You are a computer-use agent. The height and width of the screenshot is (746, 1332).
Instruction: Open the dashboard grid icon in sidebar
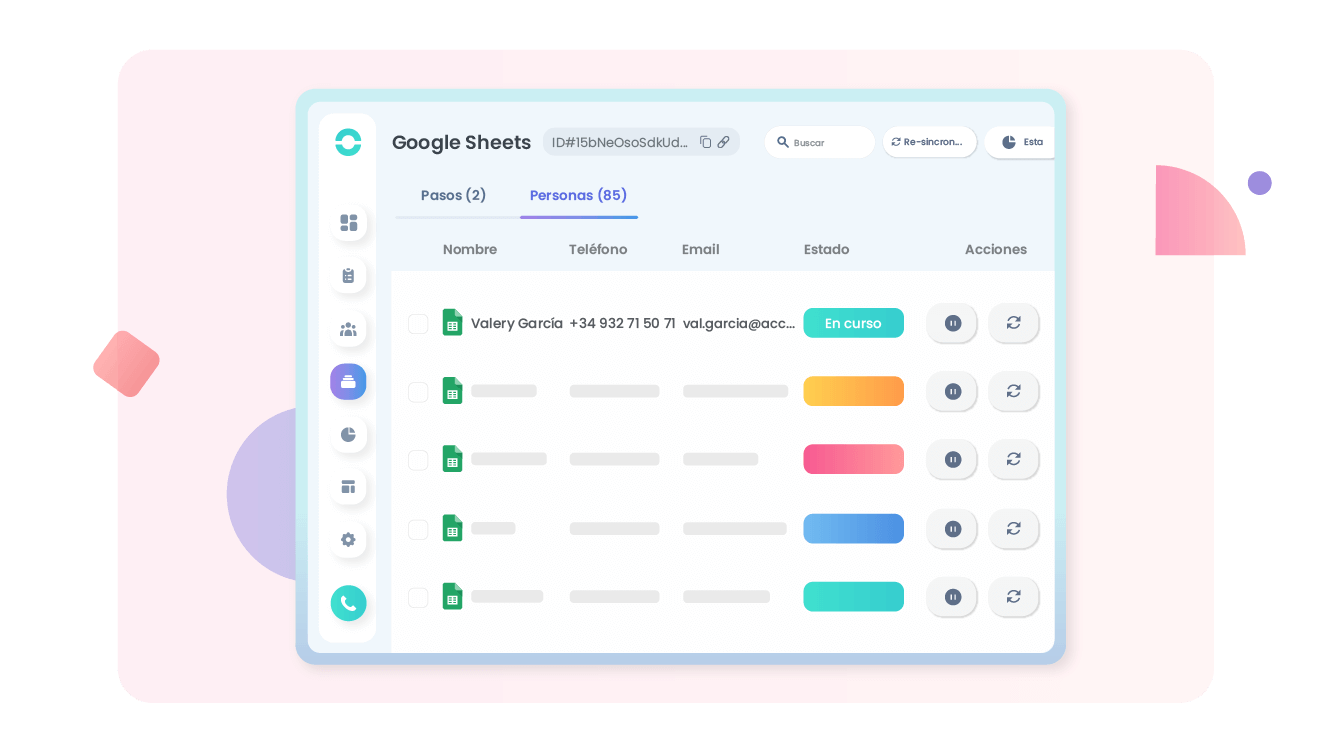tap(348, 223)
